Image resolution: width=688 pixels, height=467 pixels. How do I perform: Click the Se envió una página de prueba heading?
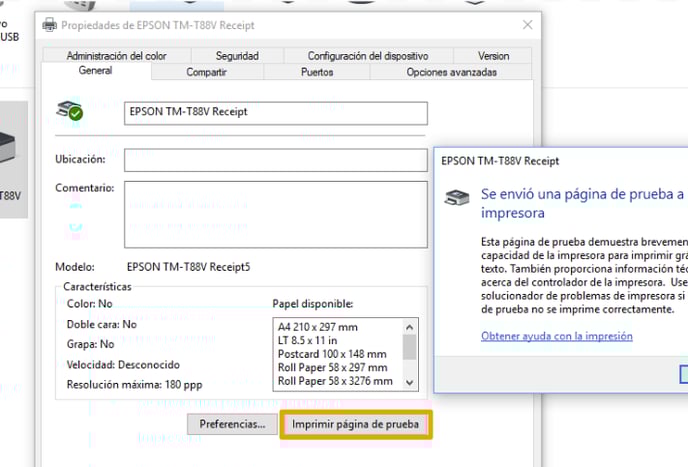tap(582, 203)
